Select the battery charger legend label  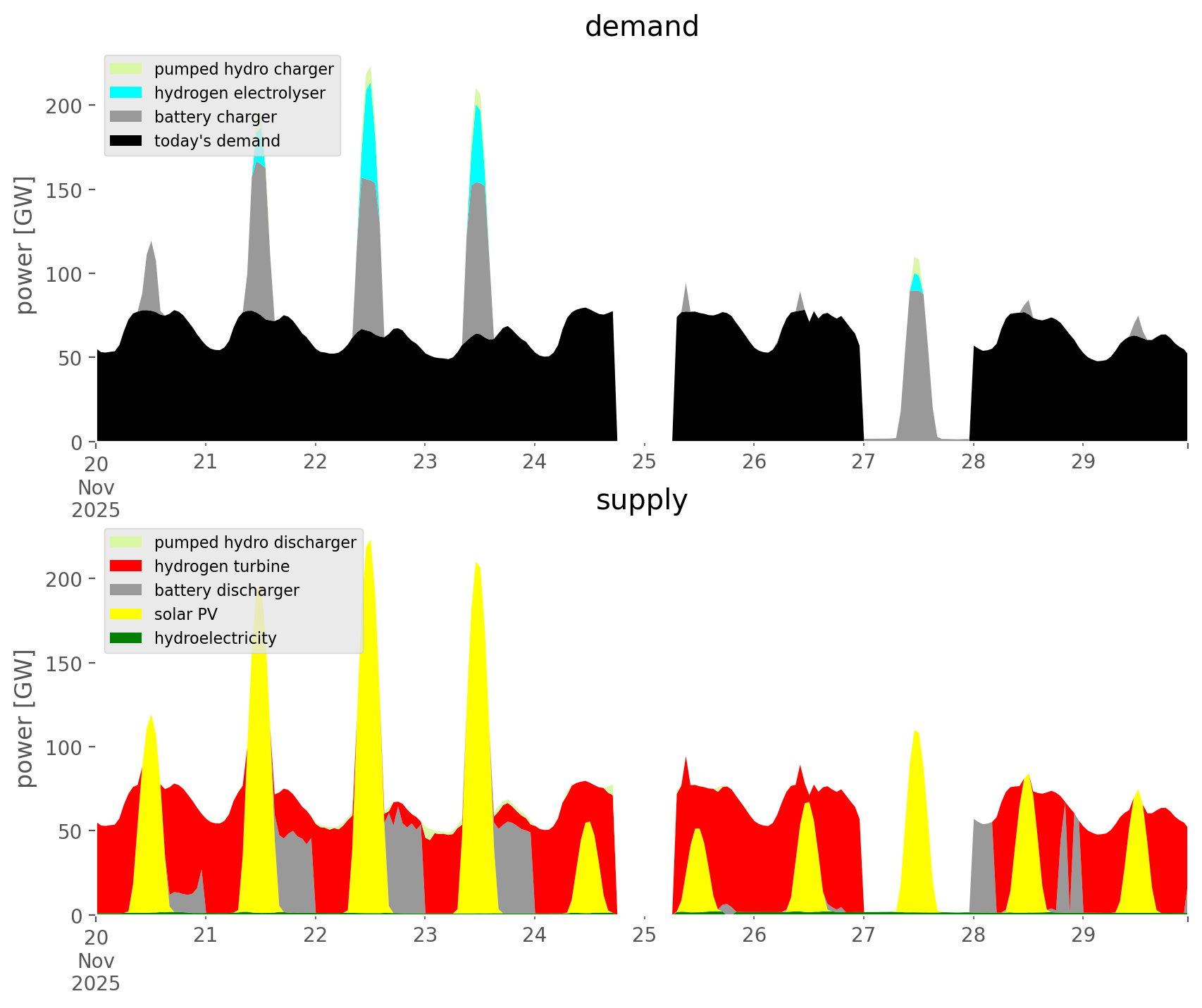coord(215,117)
